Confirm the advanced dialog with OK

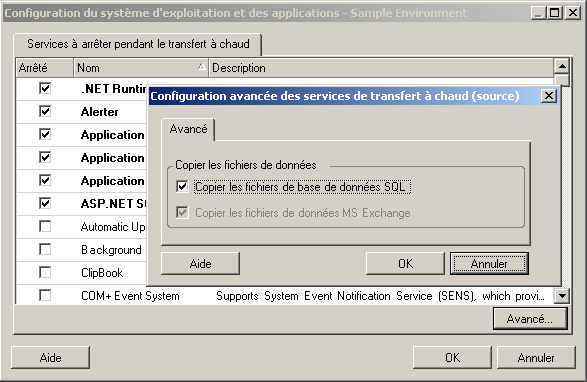[x=405, y=264]
